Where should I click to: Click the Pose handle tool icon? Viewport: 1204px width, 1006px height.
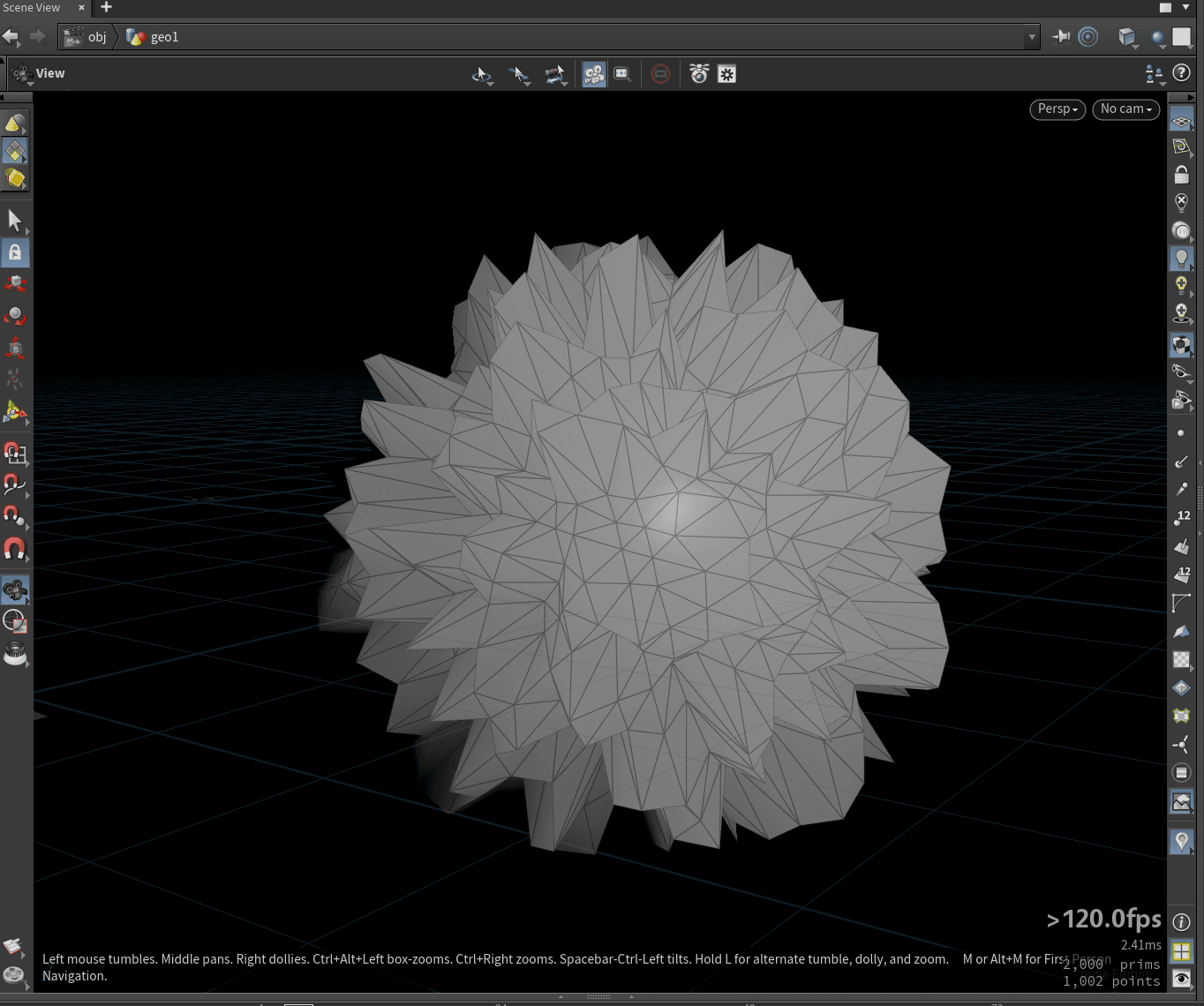[15, 380]
